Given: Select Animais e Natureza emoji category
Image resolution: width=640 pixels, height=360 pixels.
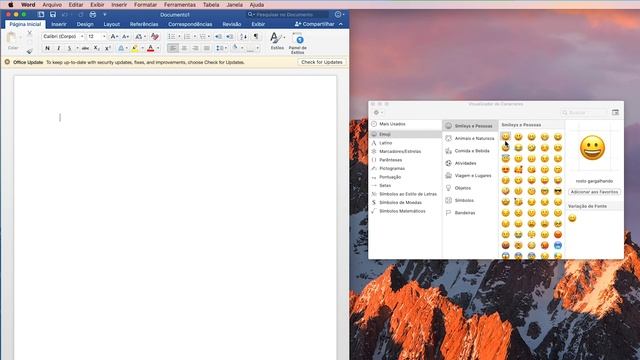Looking at the screenshot, I should pos(470,138).
